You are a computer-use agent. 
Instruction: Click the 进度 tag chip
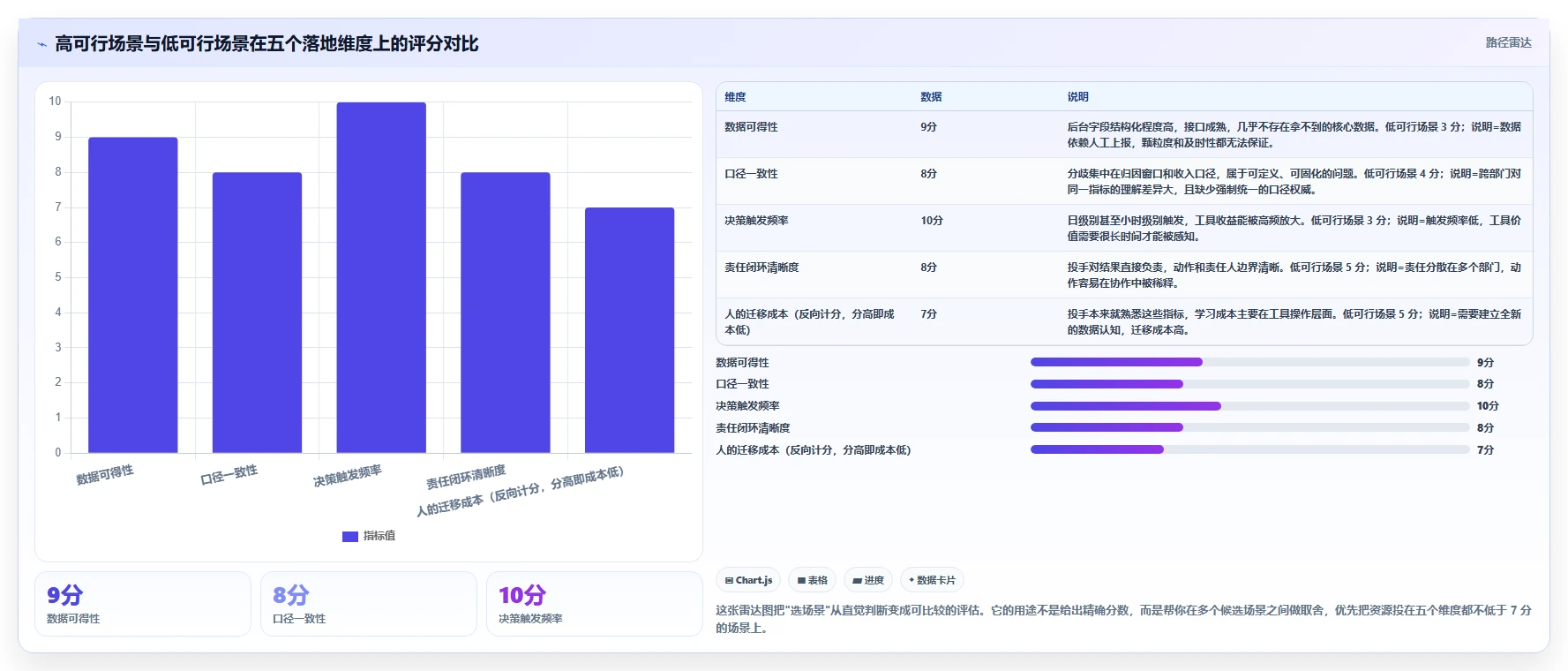pyautogui.click(x=868, y=580)
